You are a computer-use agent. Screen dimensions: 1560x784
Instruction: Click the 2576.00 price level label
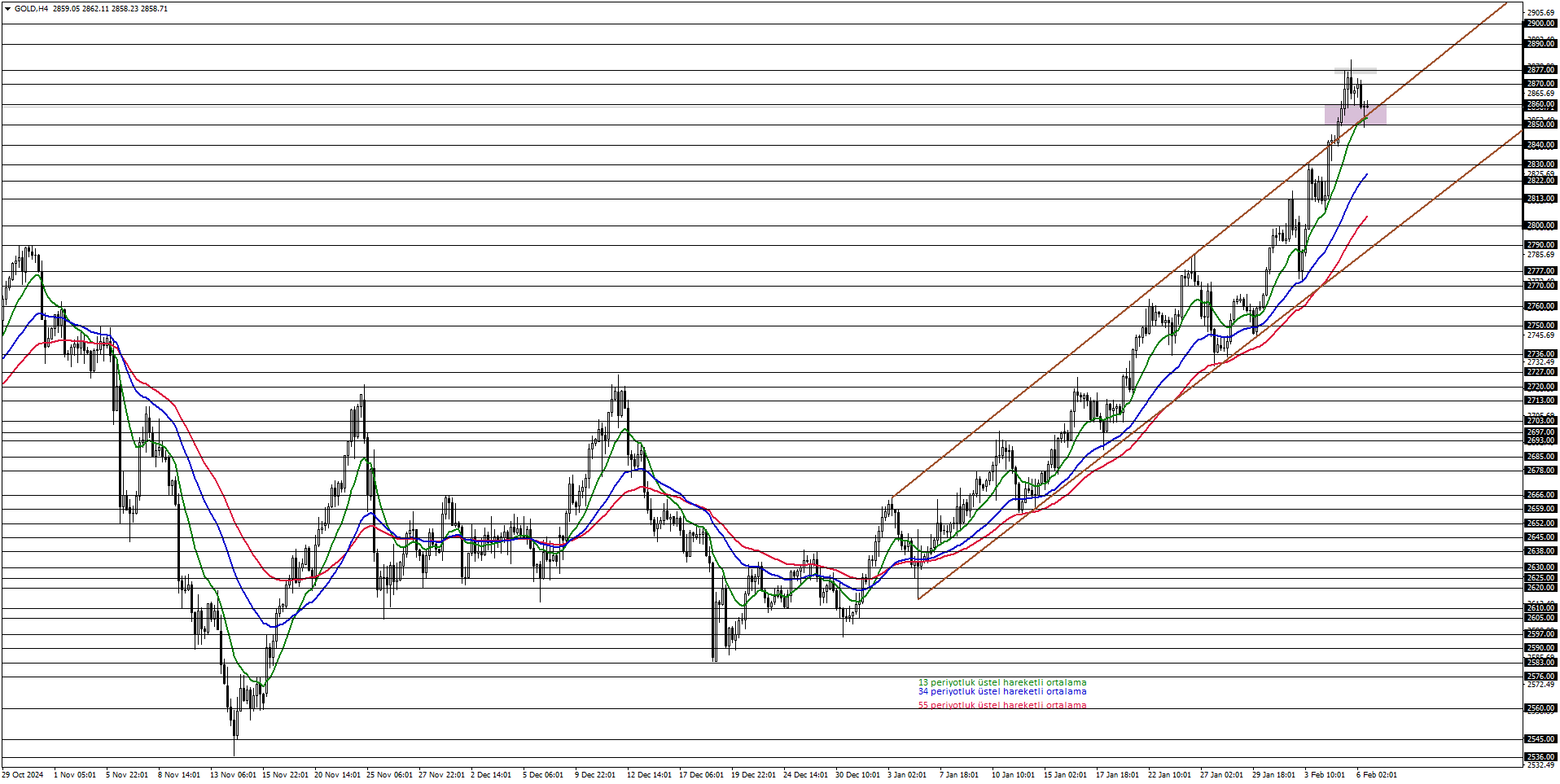click(x=1540, y=677)
